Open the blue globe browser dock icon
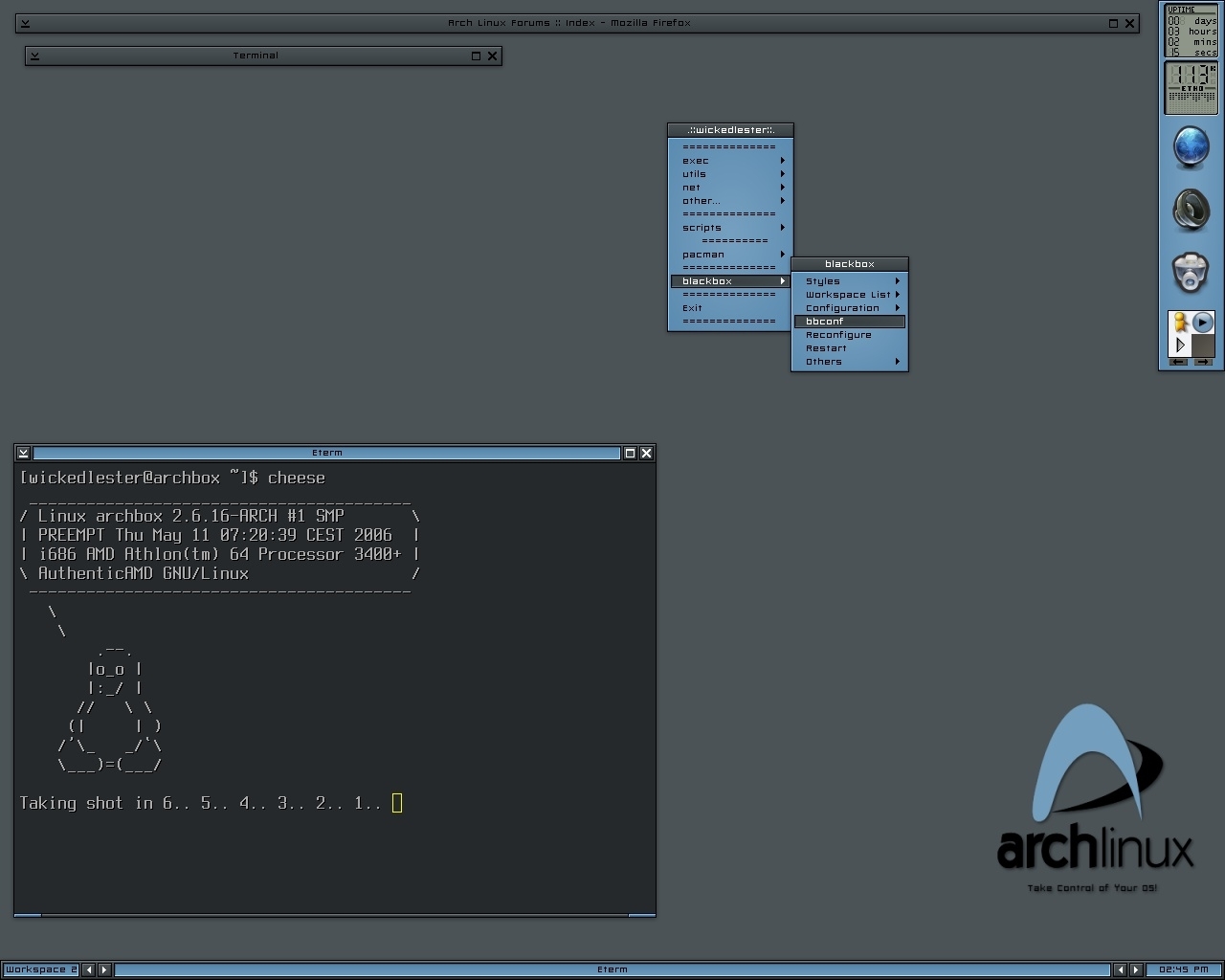The image size is (1225, 980). (x=1191, y=147)
